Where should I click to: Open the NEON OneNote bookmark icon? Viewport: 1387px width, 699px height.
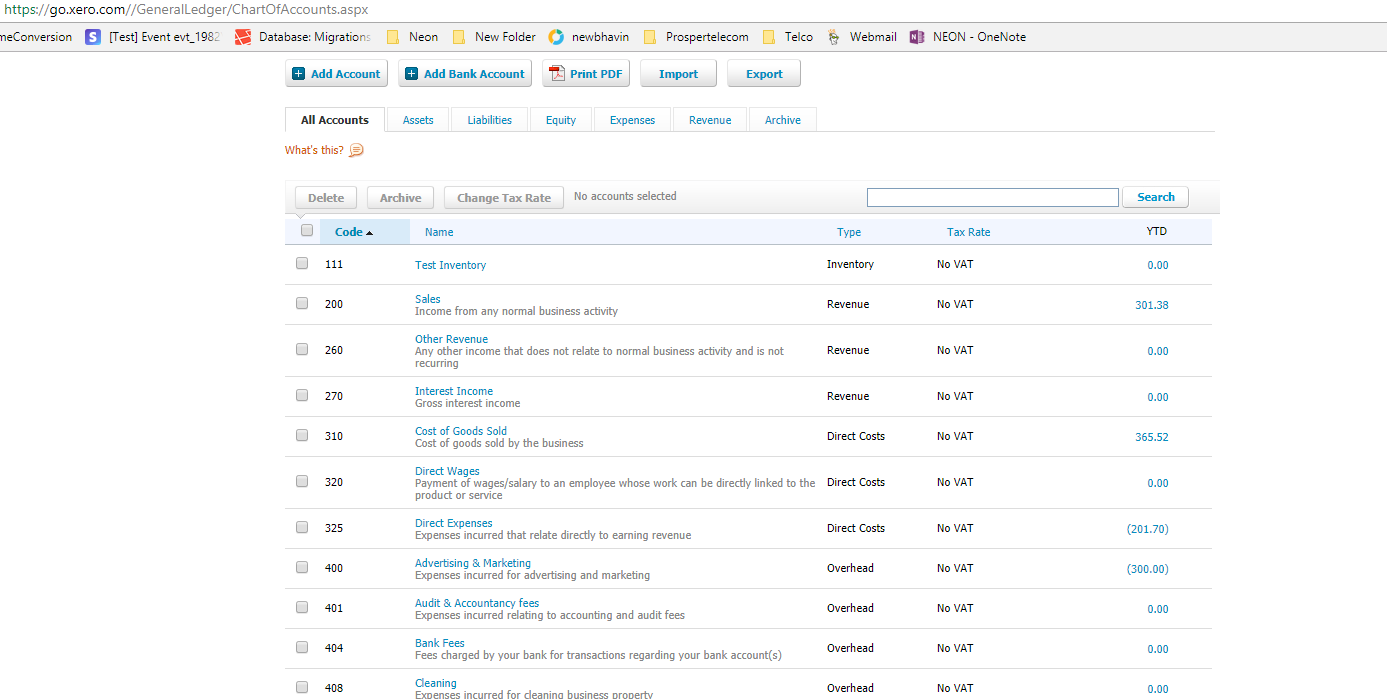(x=917, y=36)
